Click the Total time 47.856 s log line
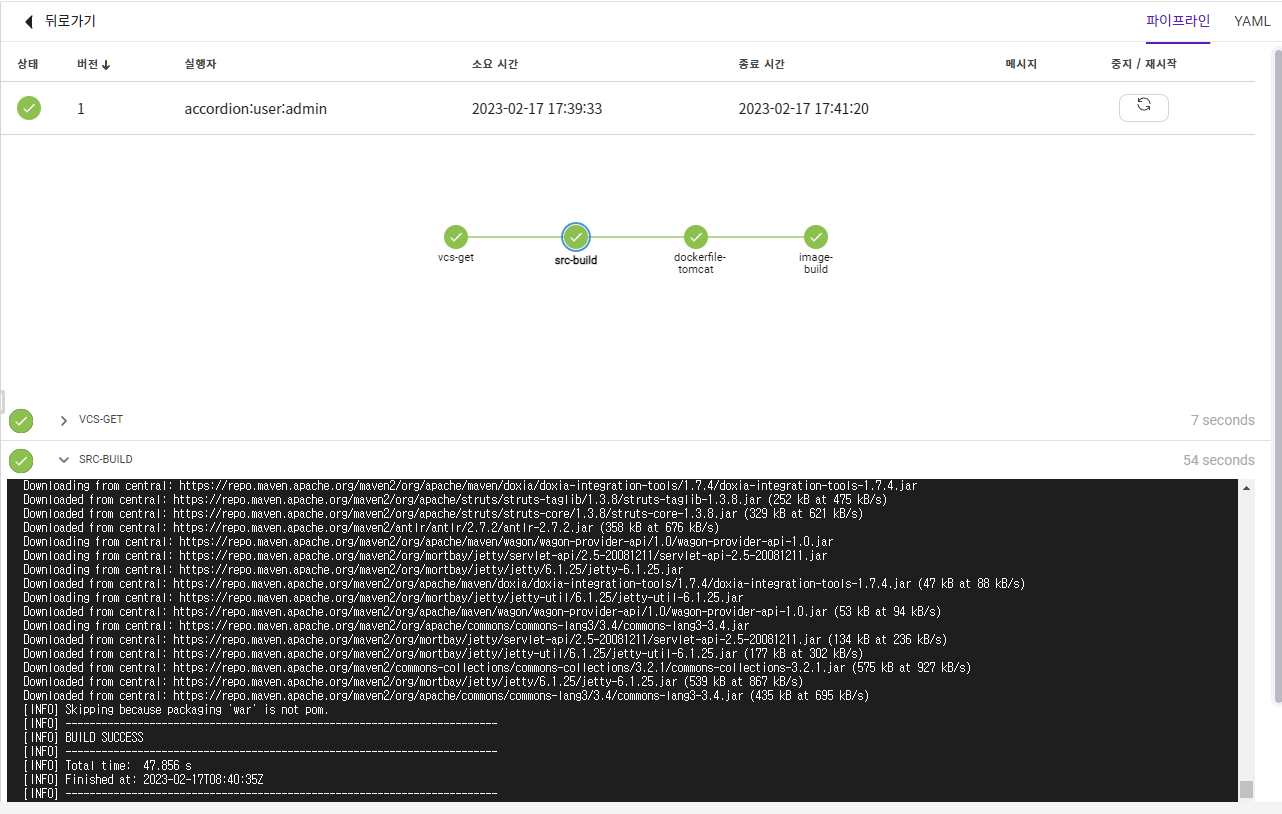Screen dimensions: 1282x814 [x=107, y=766]
